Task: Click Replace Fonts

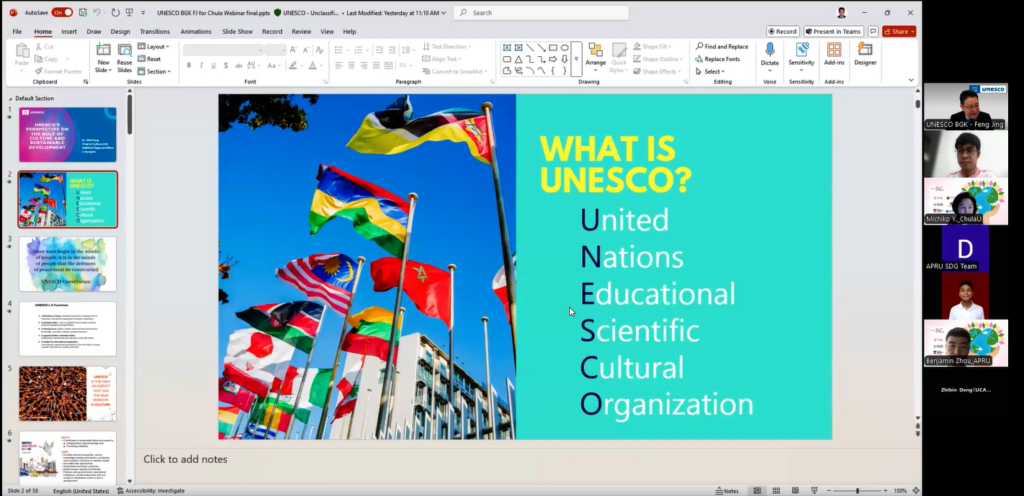Action: pyautogui.click(x=718, y=59)
